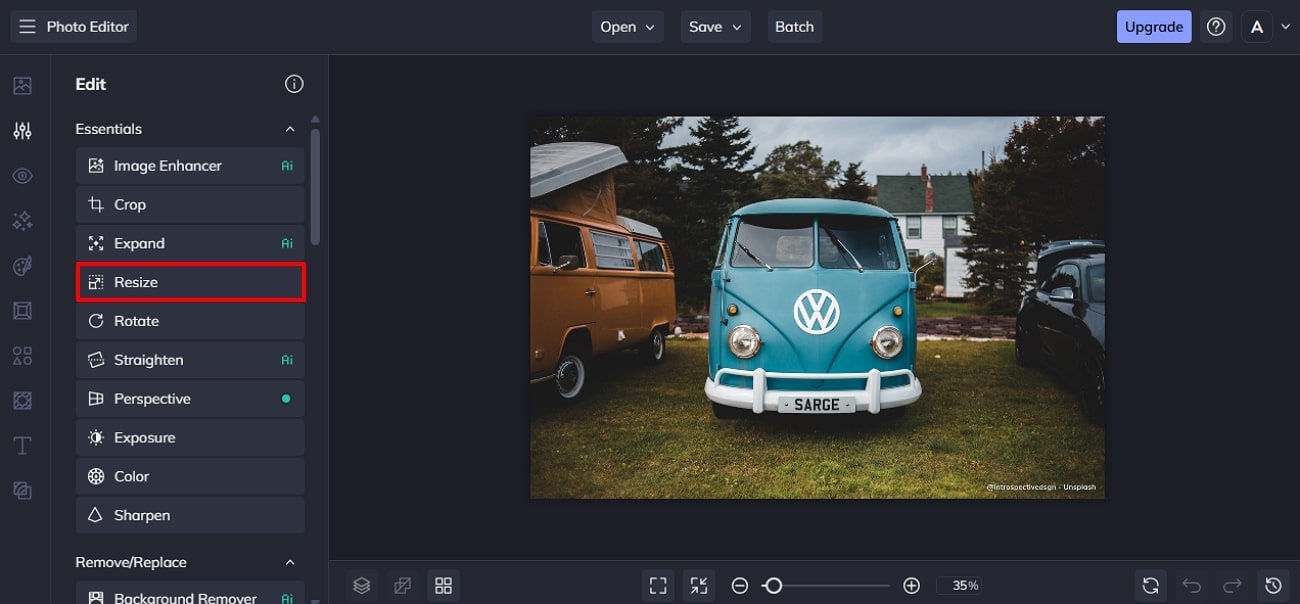Viewport: 1300px width, 604px height.
Task: Select the Exposure tool
Action: [x=190, y=438]
